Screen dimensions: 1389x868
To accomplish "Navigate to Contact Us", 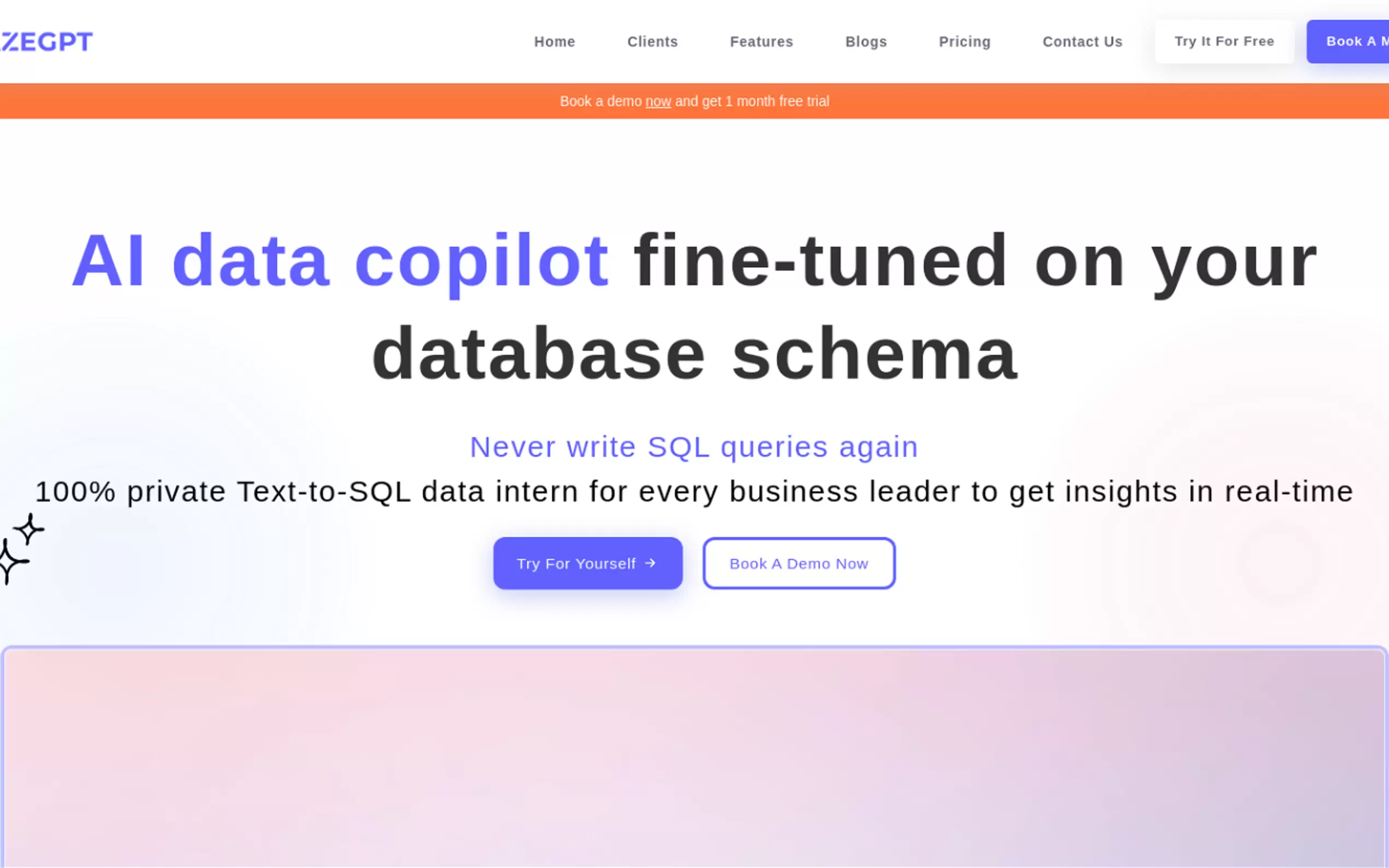I will click(1082, 42).
